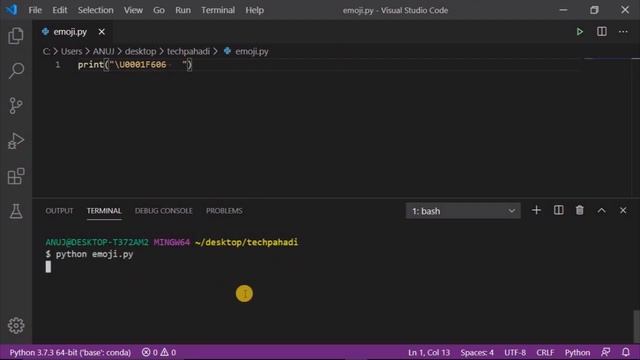Open the Run menu
This screenshot has width=640, height=360.
(183, 10)
